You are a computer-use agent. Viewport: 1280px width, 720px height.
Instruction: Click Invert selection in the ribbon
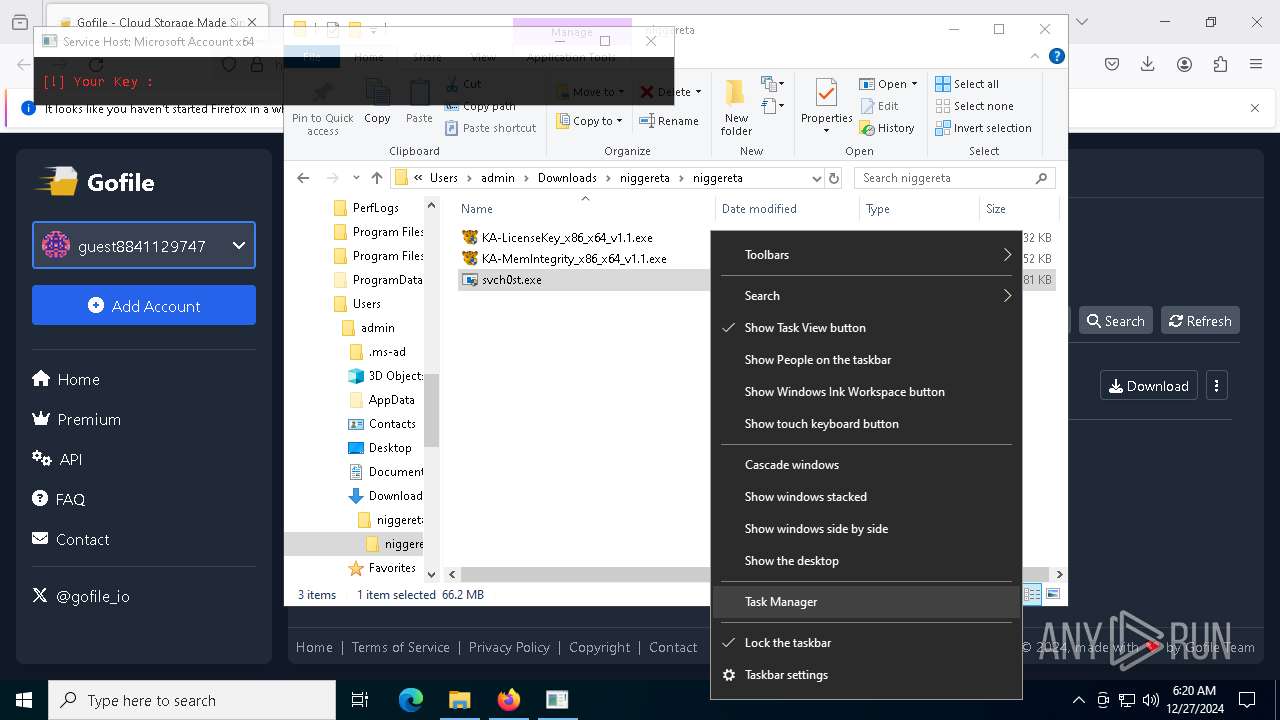983,128
